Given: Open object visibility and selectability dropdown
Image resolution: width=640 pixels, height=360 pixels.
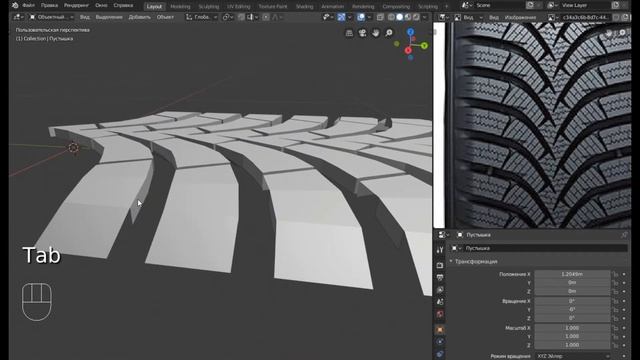Looking at the screenshot, I should tap(327, 17).
